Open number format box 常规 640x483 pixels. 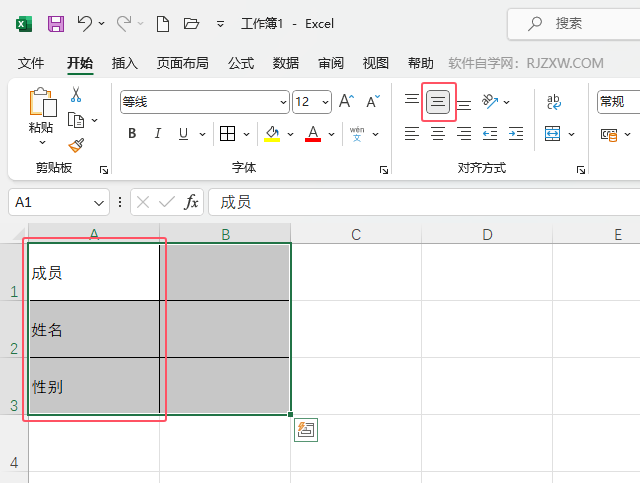(618, 102)
